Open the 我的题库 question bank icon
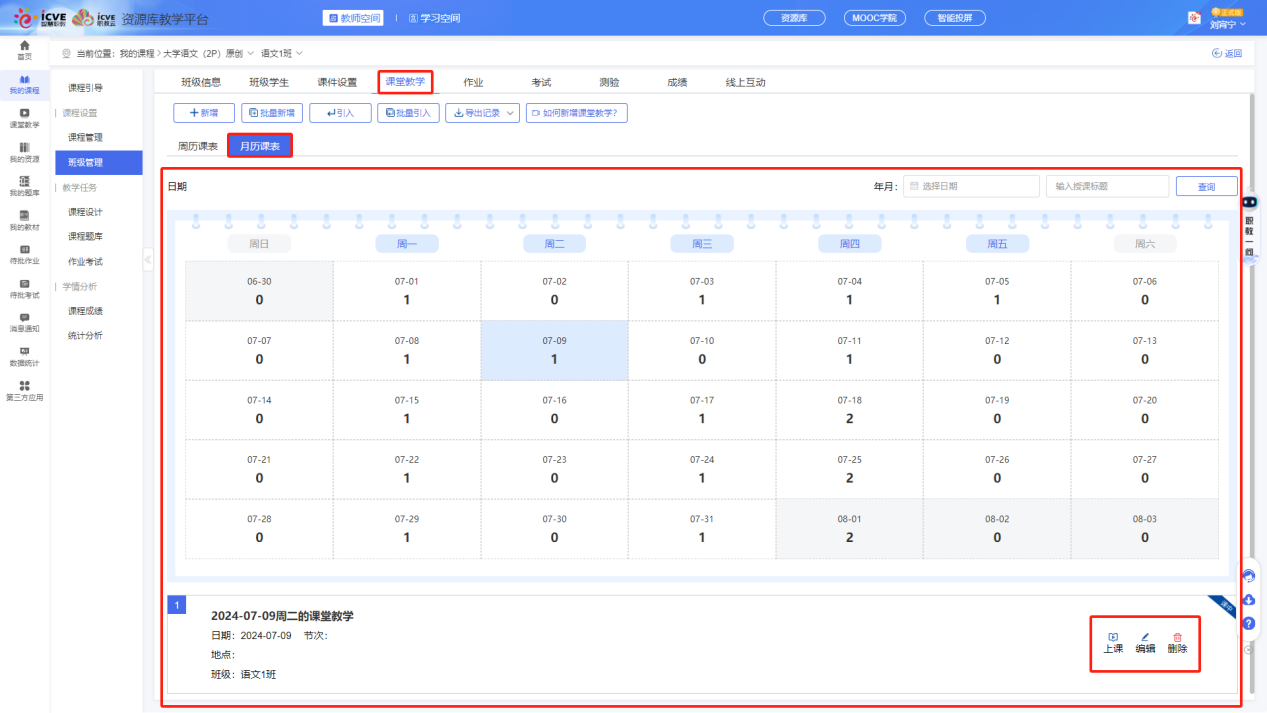 (x=24, y=181)
